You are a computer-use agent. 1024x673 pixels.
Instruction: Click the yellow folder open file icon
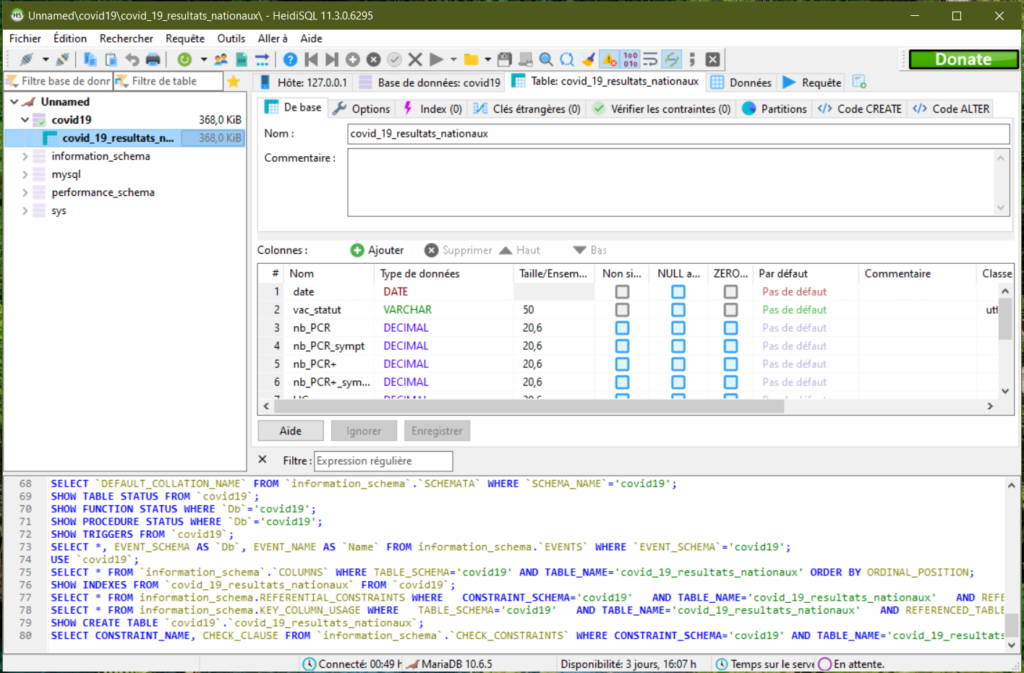tap(471, 60)
